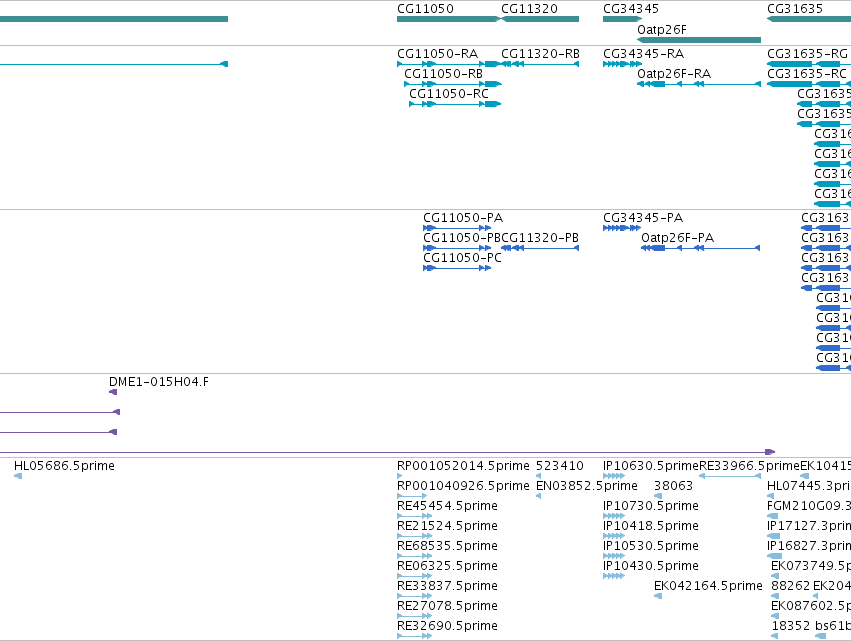The height and width of the screenshot is (641, 851).
Task: Select the CG11320 gene bar
Action: [x=539, y=19]
